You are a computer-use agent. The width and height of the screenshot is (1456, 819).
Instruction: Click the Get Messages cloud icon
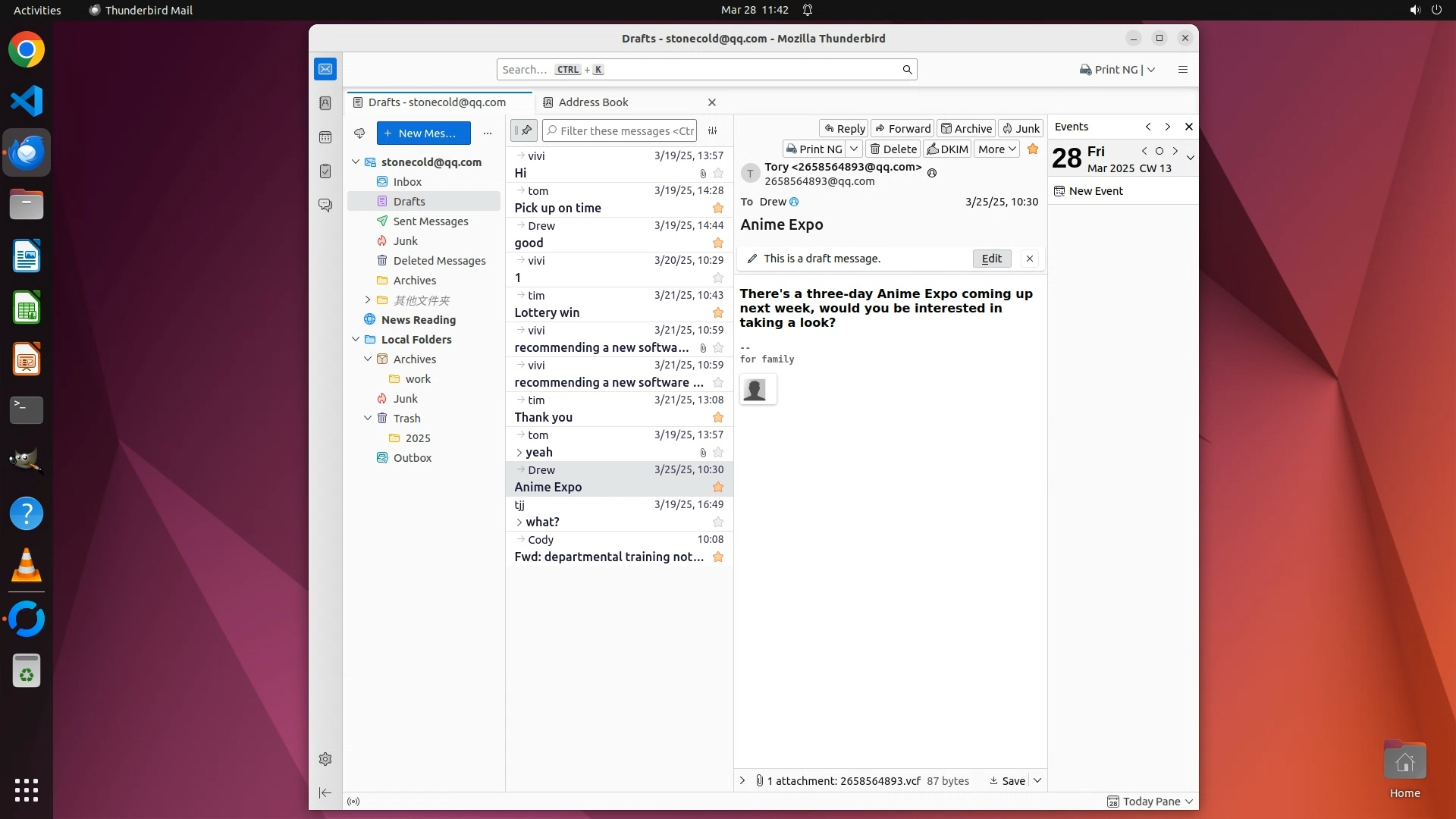359,133
